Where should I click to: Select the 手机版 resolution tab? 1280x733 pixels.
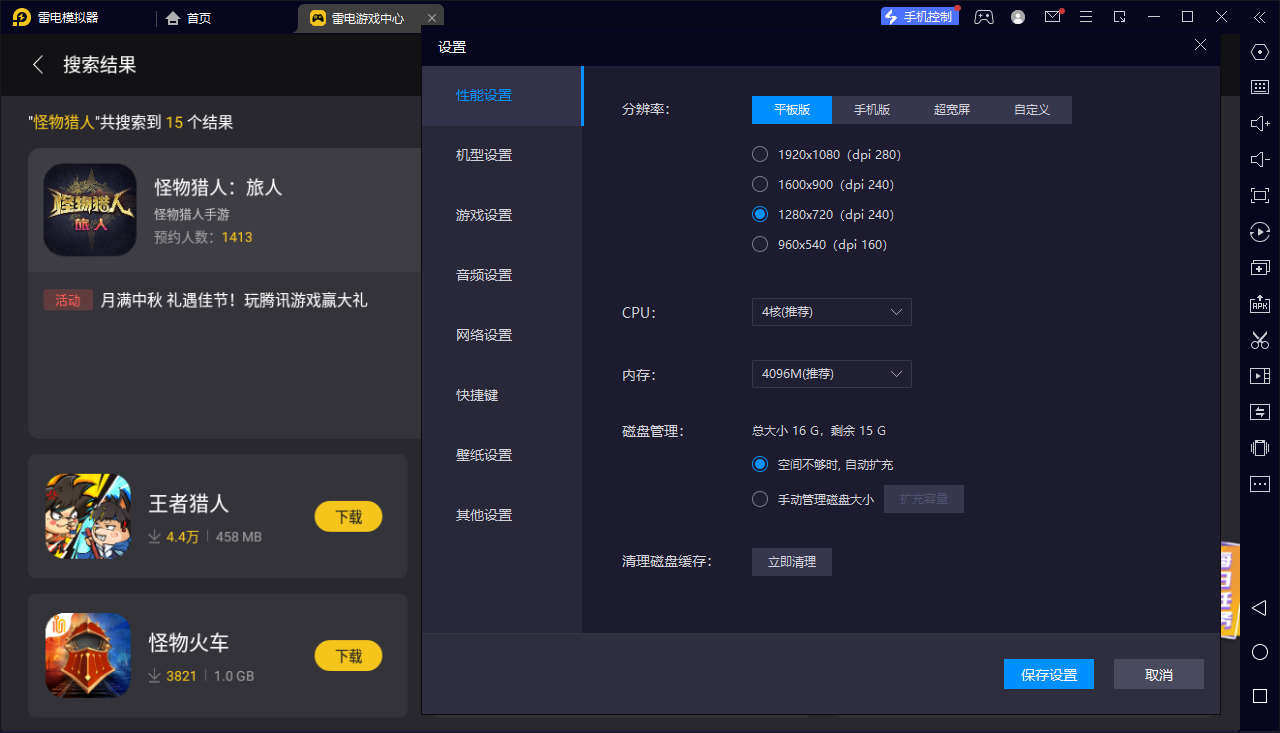click(872, 110)
